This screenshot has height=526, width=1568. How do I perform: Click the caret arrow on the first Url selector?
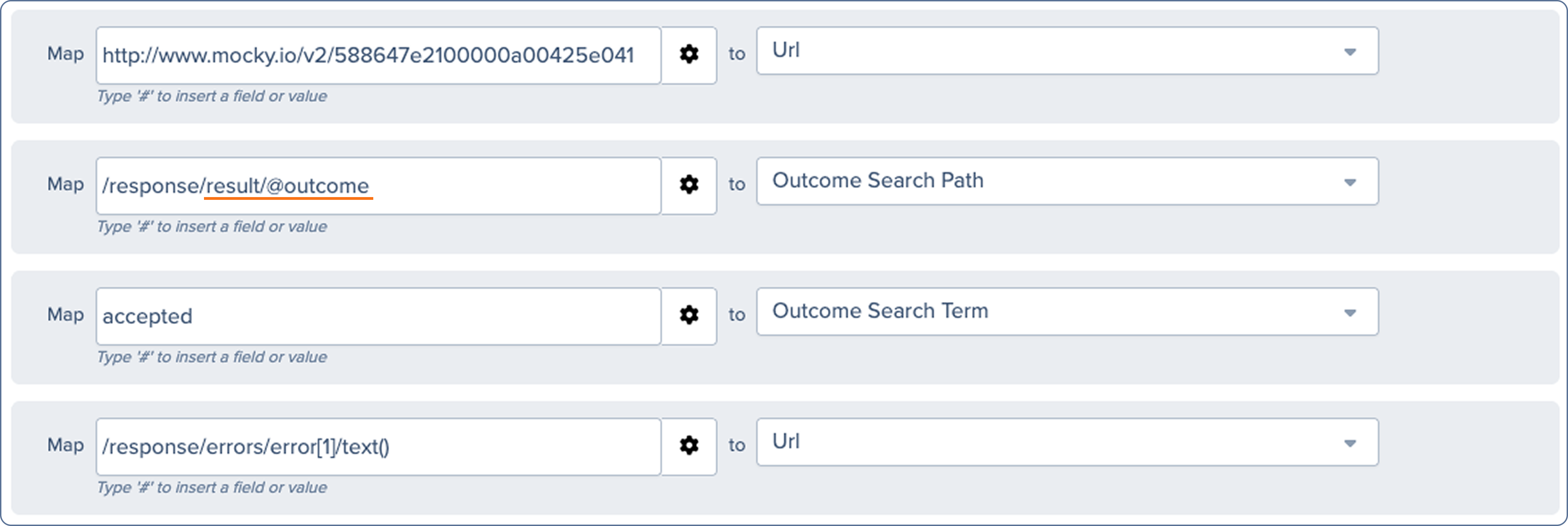[1349, 52]
